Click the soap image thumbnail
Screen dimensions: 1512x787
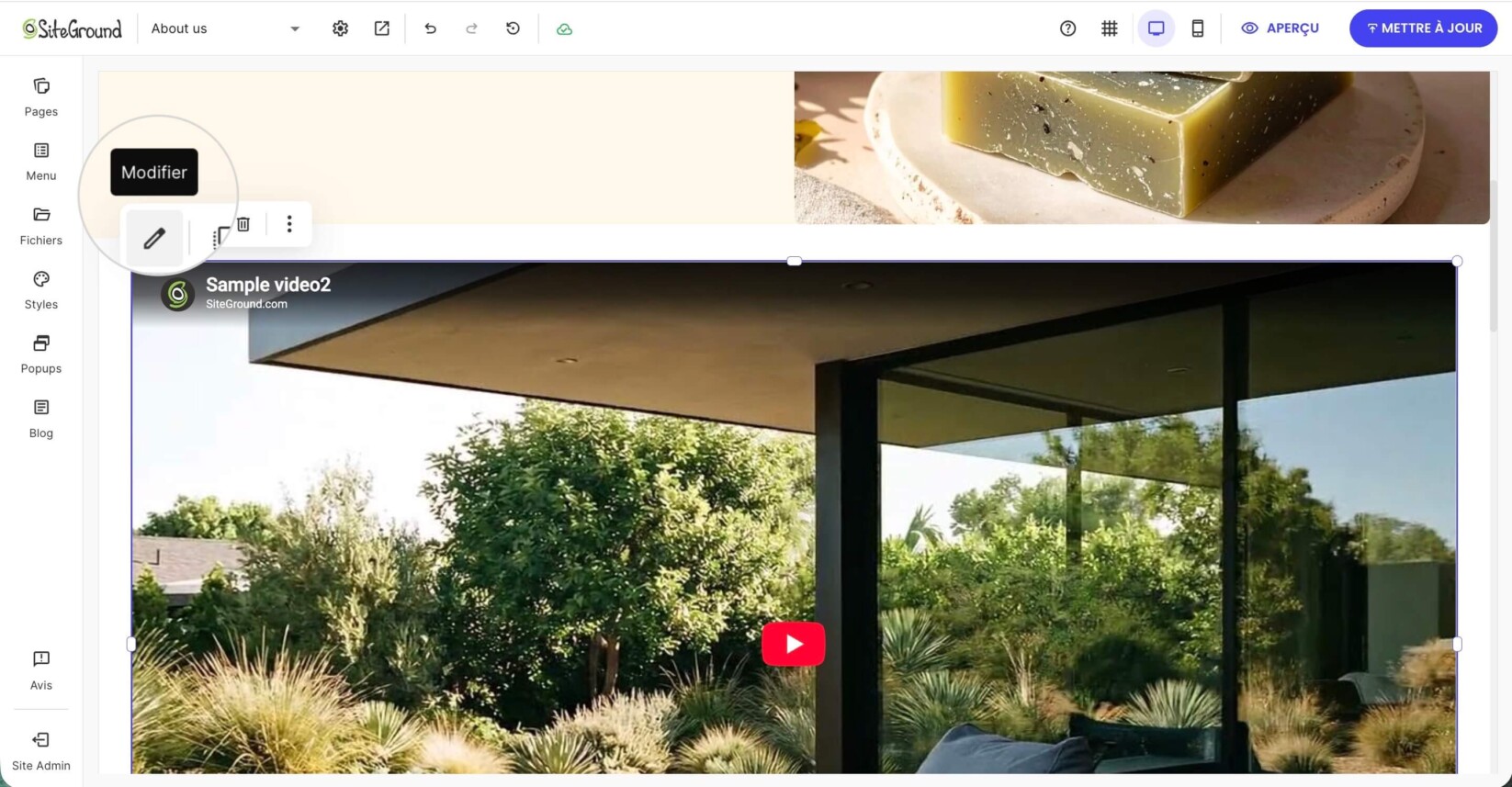(1142, 148)
